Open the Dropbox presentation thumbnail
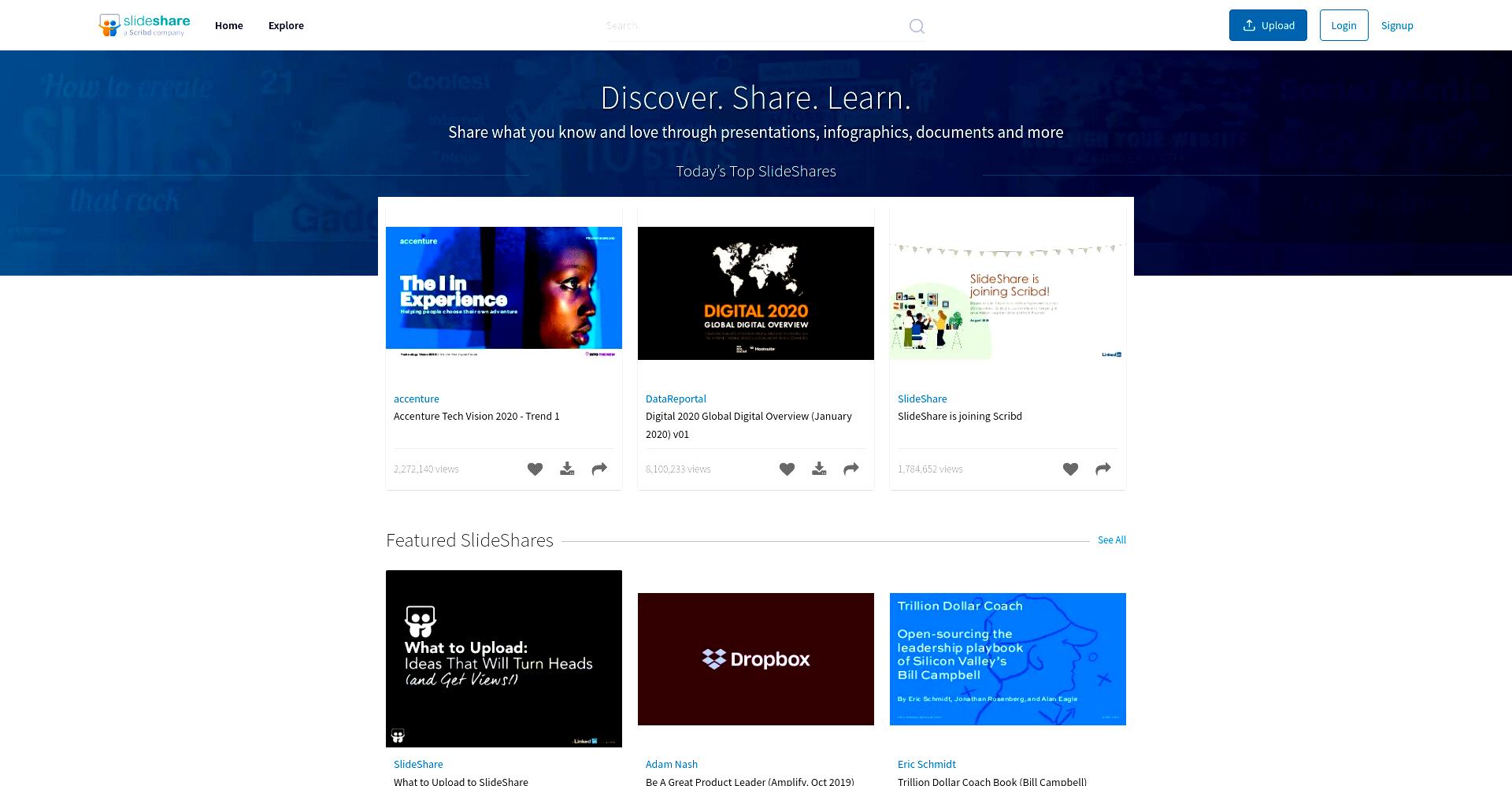The width and height of the screenshot is (1512, 786). click(756, 659)
